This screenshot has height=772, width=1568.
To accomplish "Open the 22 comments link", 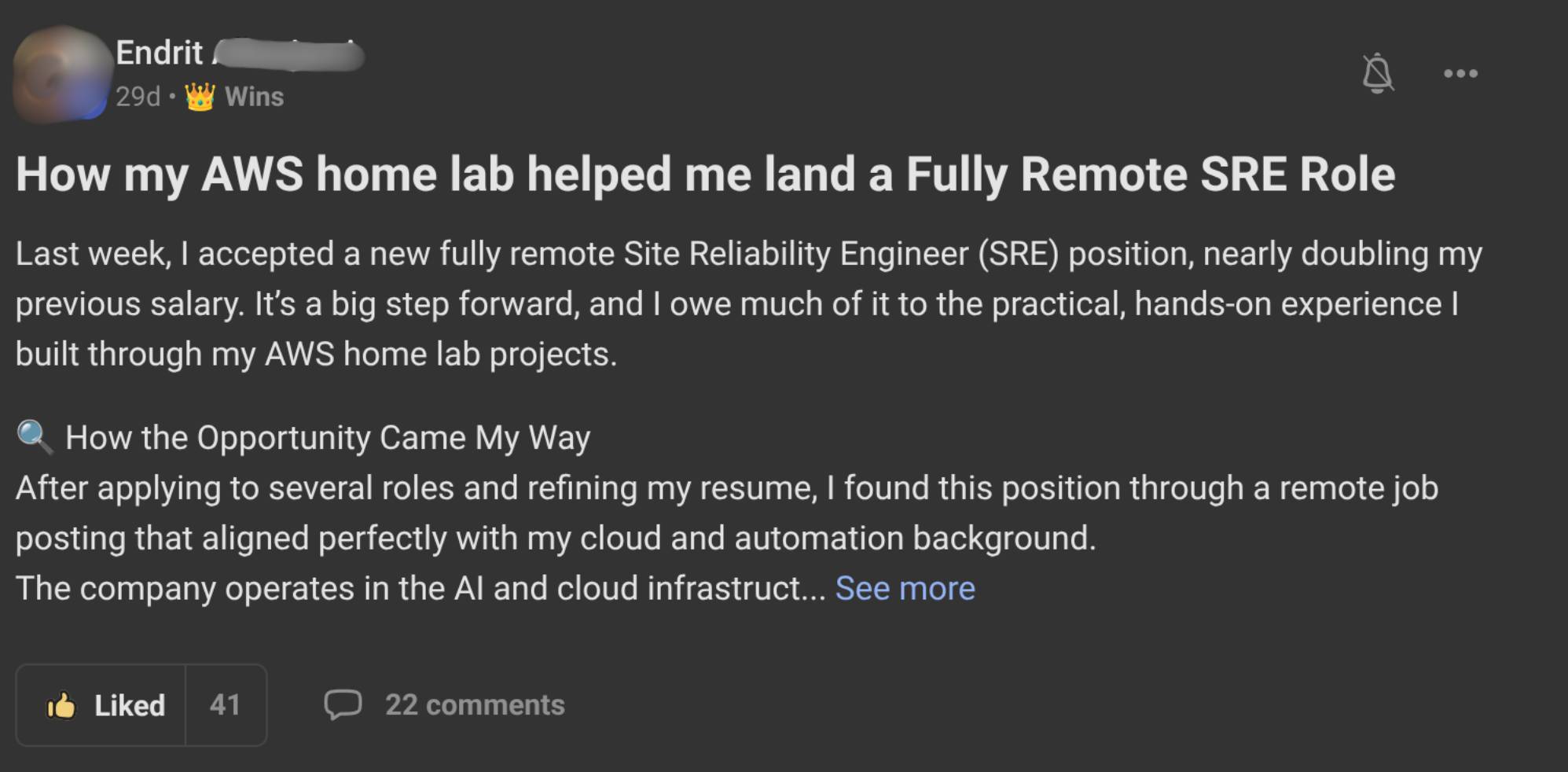I will [475, 705].
